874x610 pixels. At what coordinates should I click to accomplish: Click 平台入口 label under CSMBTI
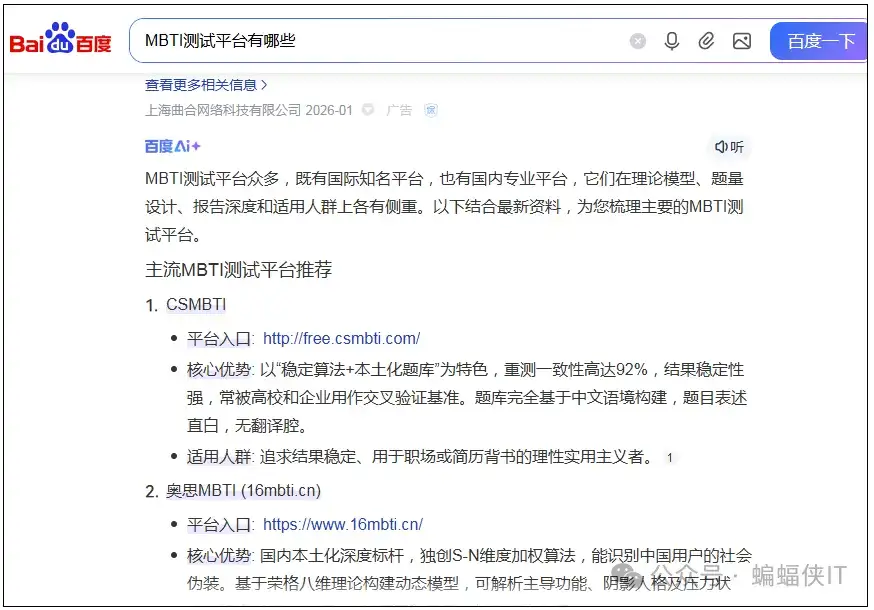point(219,338)
